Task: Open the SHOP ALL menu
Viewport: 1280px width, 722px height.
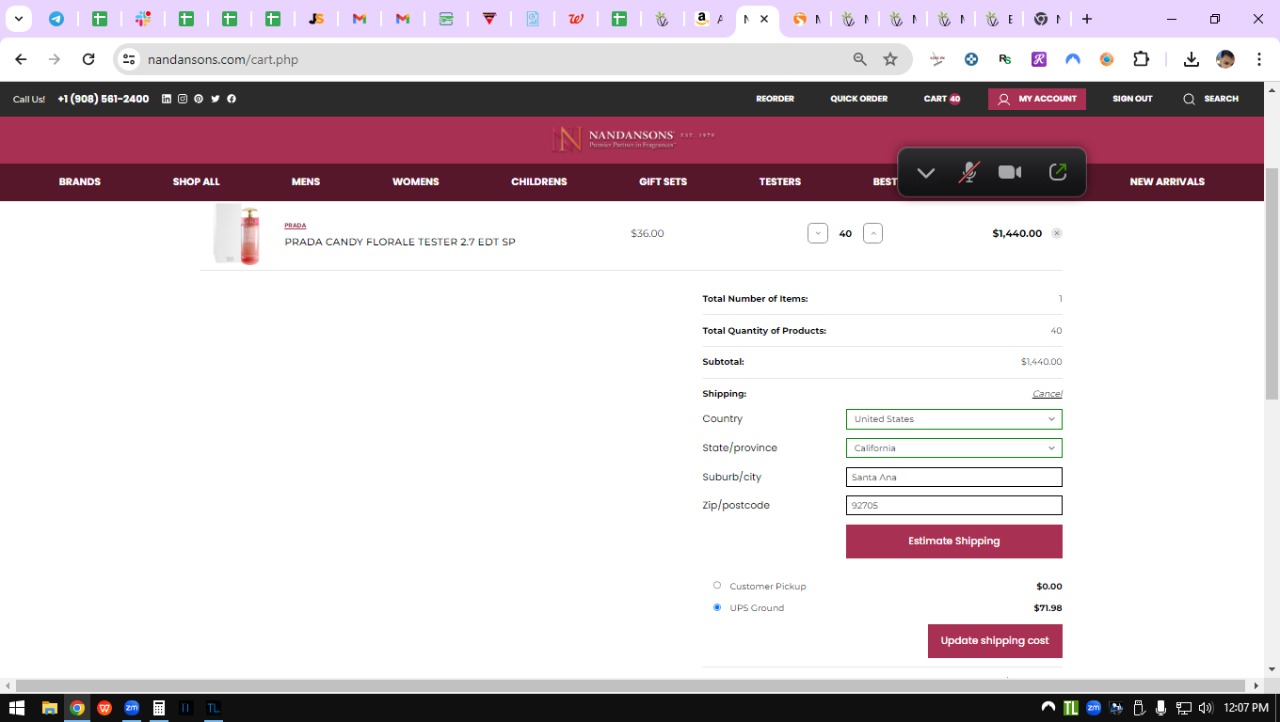Action: (196, 182)
